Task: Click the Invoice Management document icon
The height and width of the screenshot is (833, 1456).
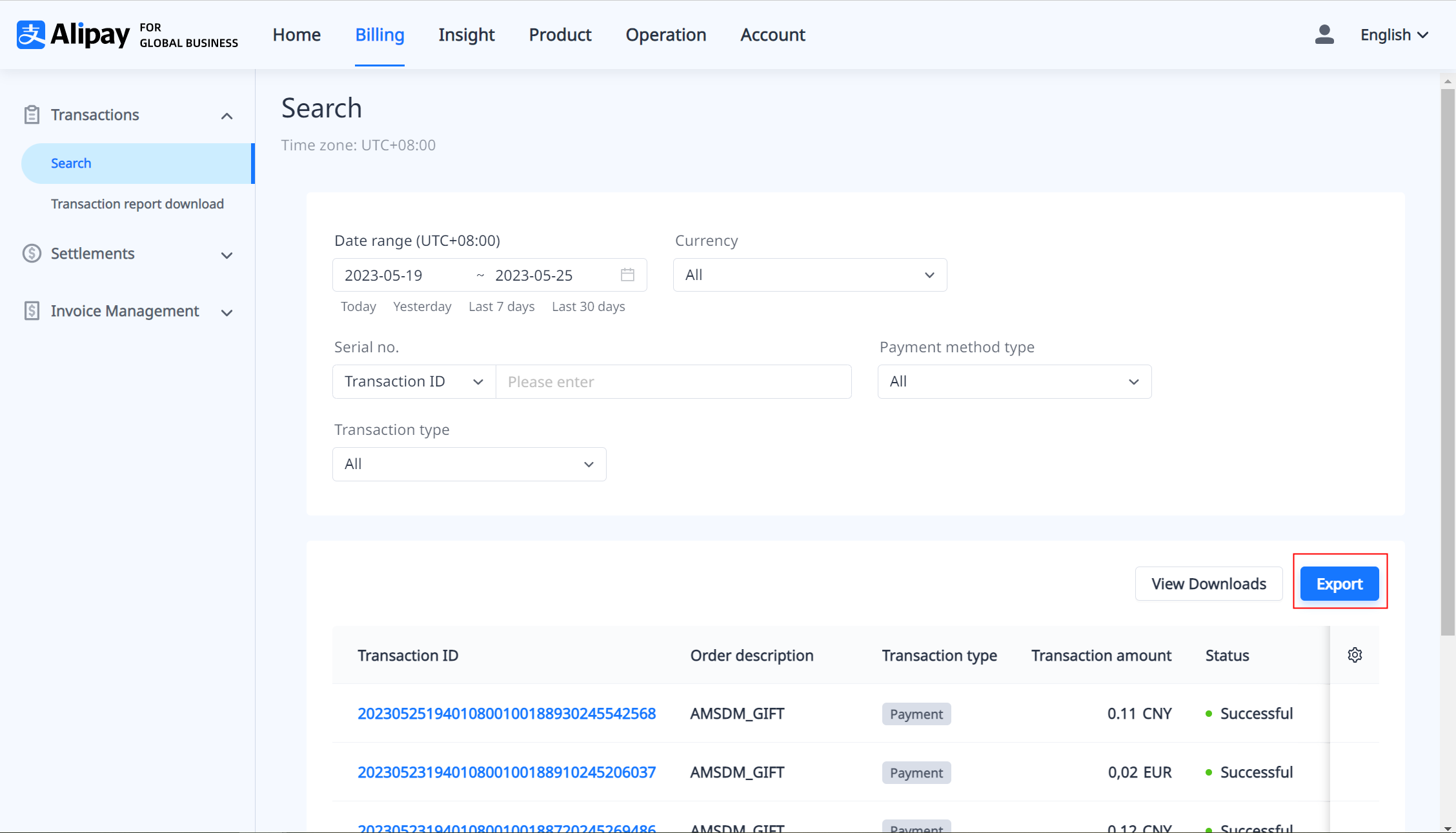Action: point(32,311)
